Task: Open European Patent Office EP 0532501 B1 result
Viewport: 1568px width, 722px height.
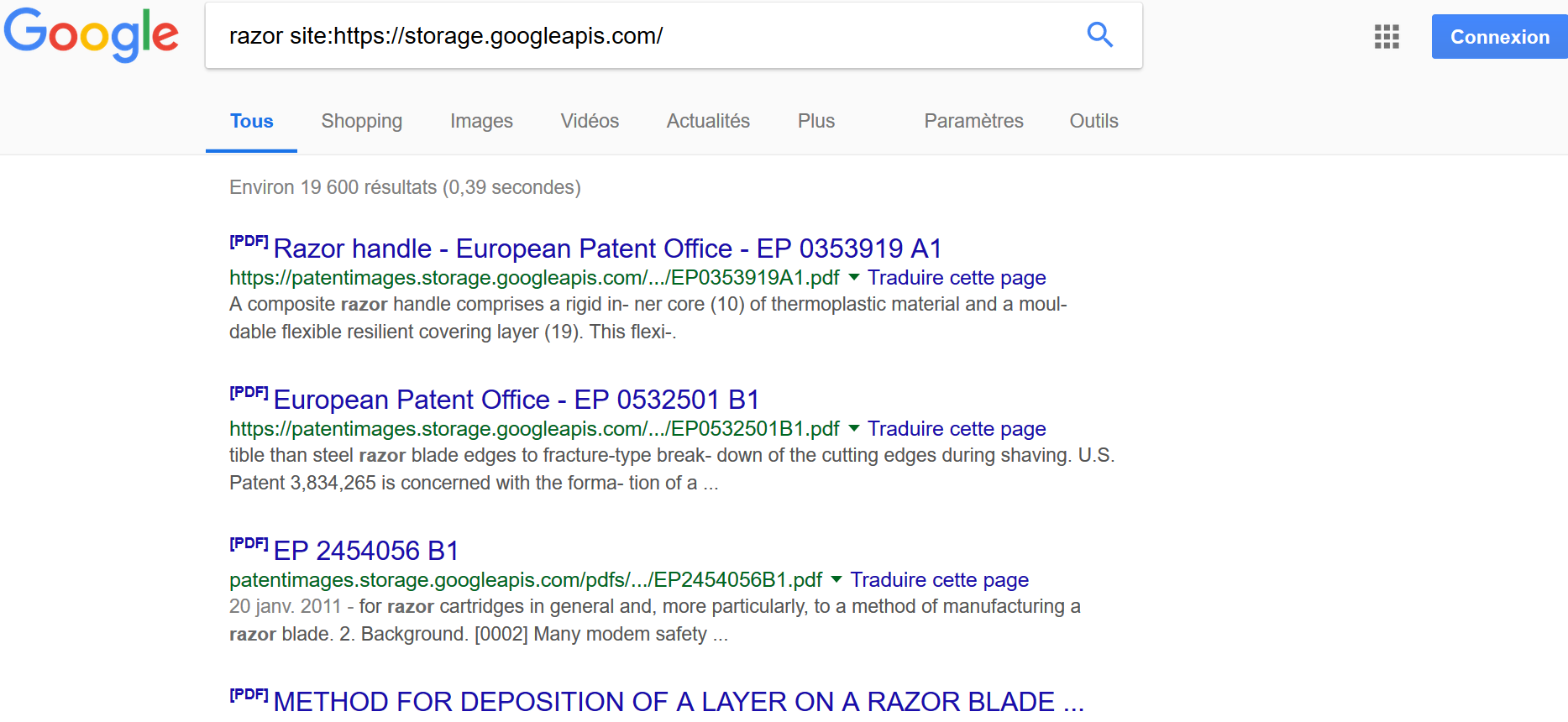Action: tap(517, 400)
